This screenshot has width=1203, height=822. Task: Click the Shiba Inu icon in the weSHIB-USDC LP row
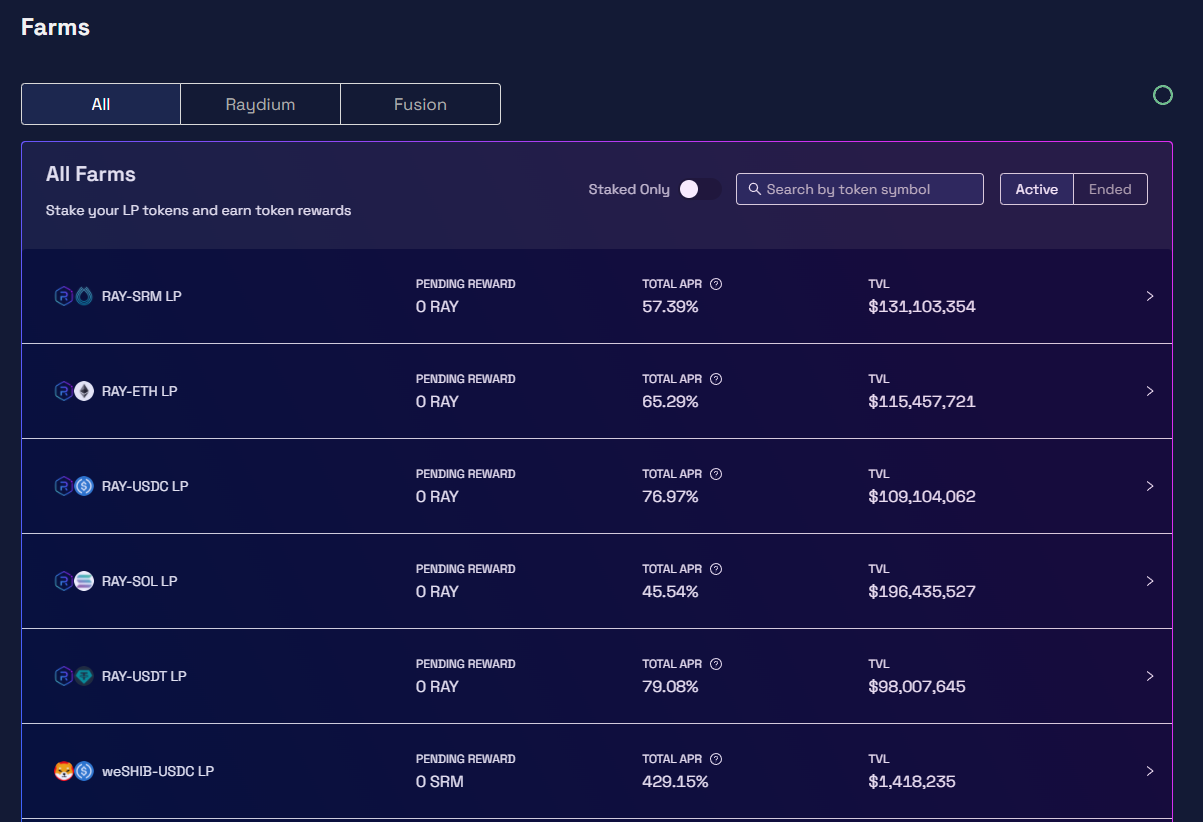pyautogui.click(x=63, y=771)
